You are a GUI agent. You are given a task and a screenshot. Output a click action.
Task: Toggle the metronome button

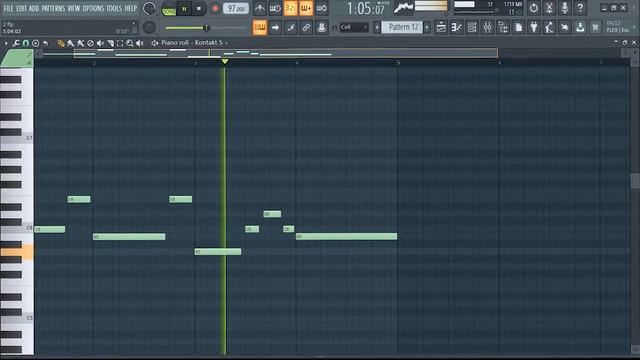click(260, 8)
